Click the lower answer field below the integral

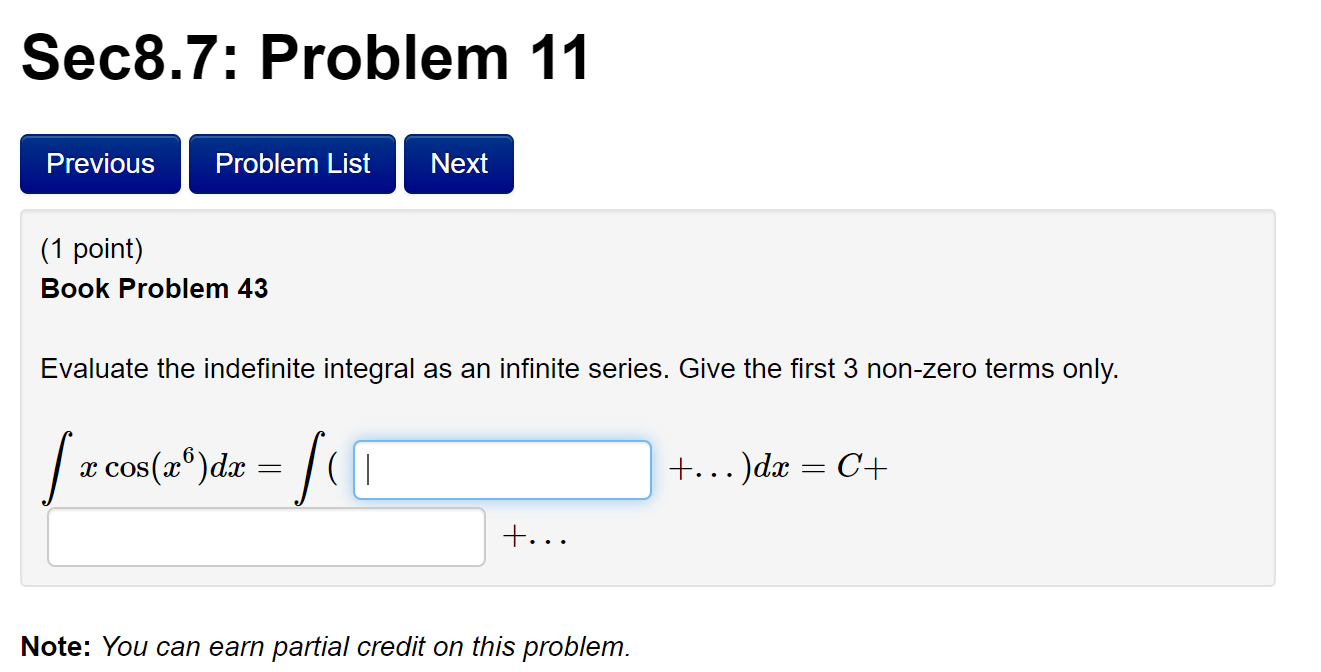[x=265, y=536]
